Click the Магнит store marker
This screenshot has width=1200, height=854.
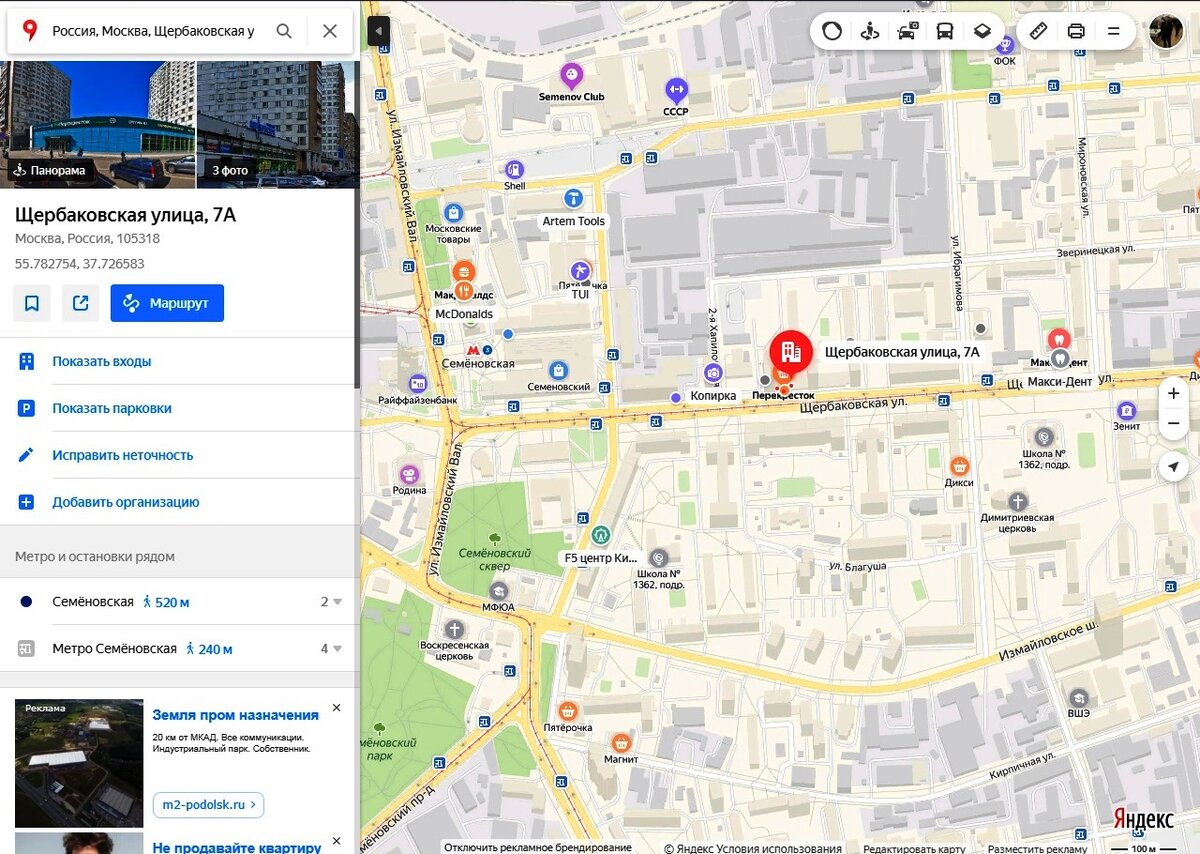coord(621,742)
